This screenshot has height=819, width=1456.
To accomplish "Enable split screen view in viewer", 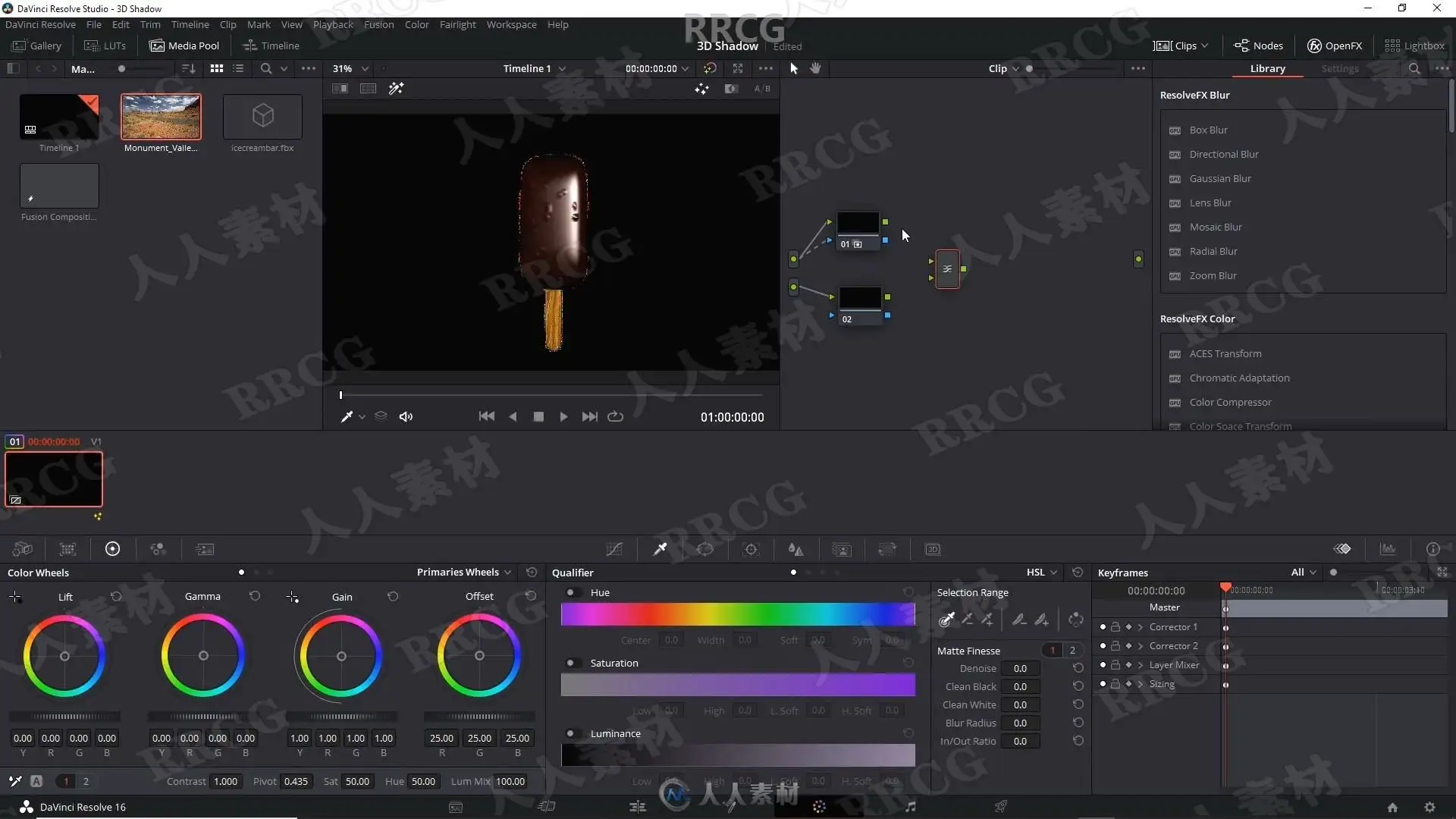I will point(368,89).
